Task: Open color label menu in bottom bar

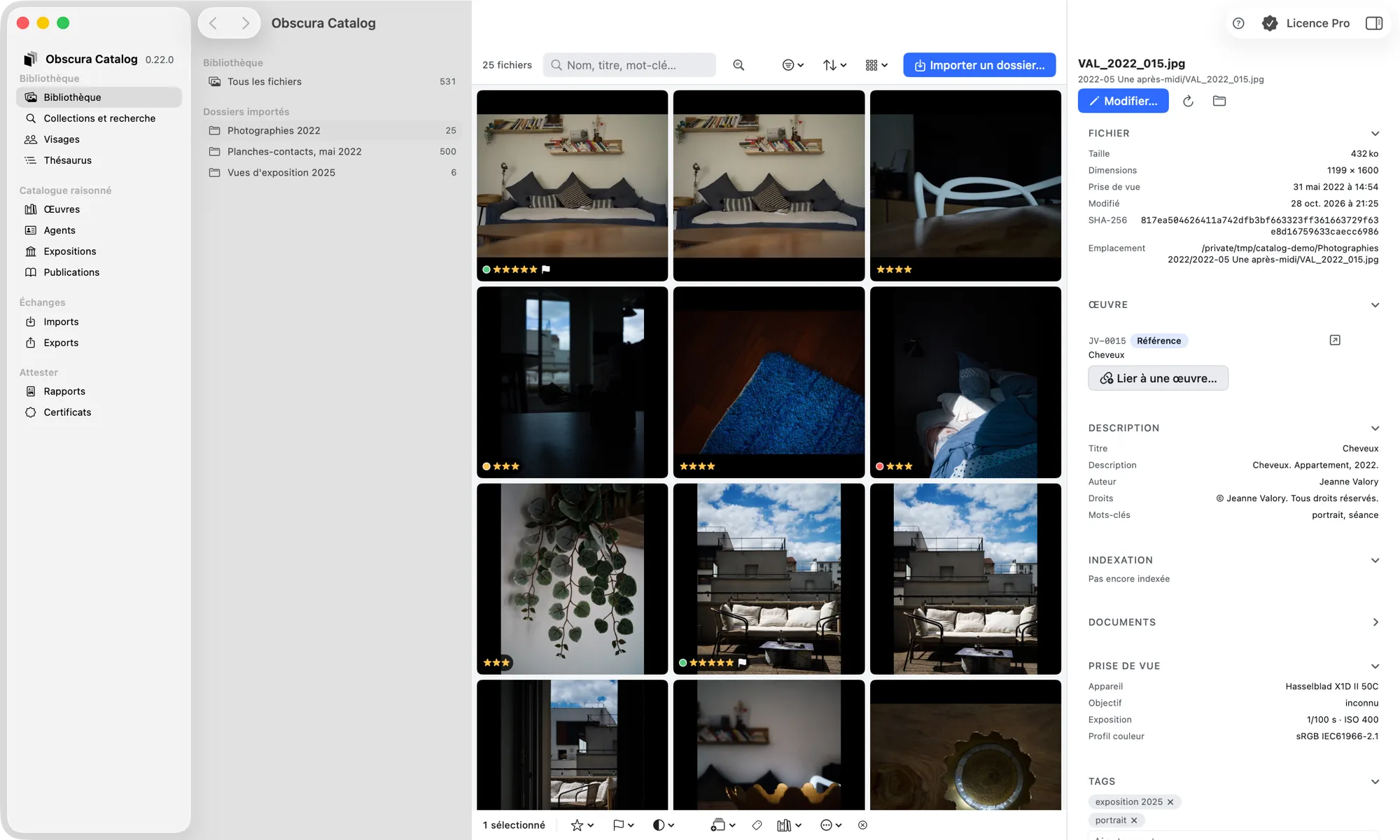Action: [x=663, y=825]
